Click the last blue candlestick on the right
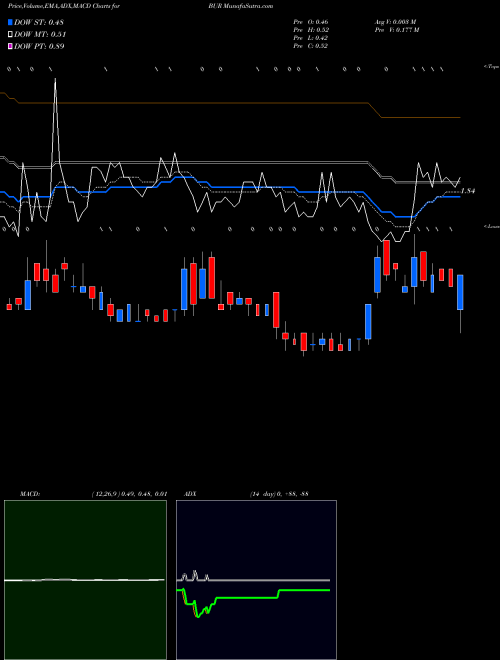Screen dimensions: 500x660 460,292
